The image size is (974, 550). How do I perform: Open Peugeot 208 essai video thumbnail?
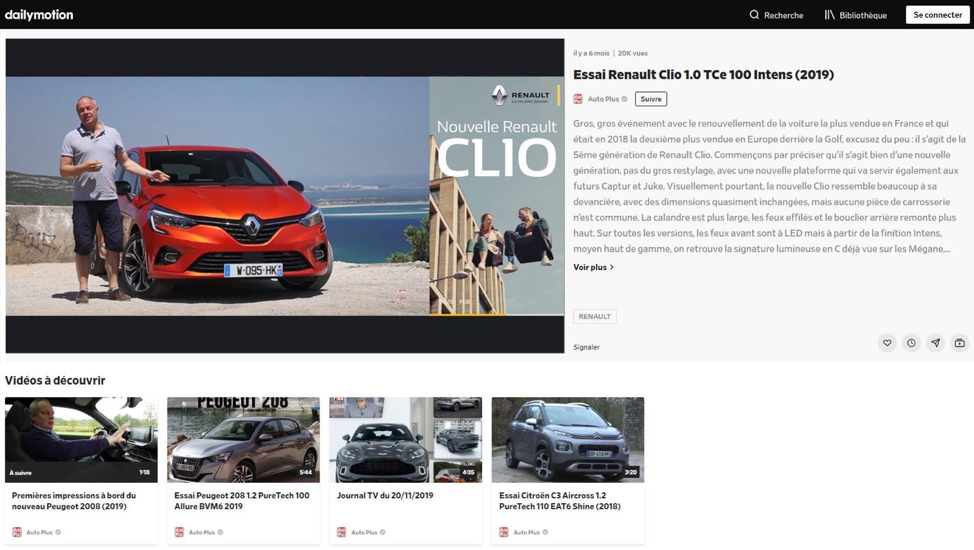click(244, 440)
